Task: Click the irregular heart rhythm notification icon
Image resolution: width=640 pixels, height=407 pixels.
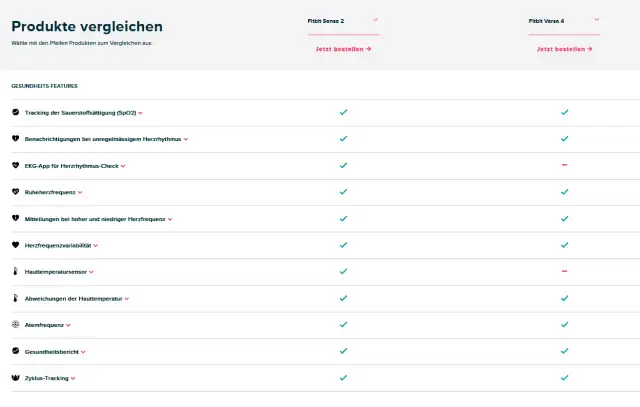Action: coord(15,139)
